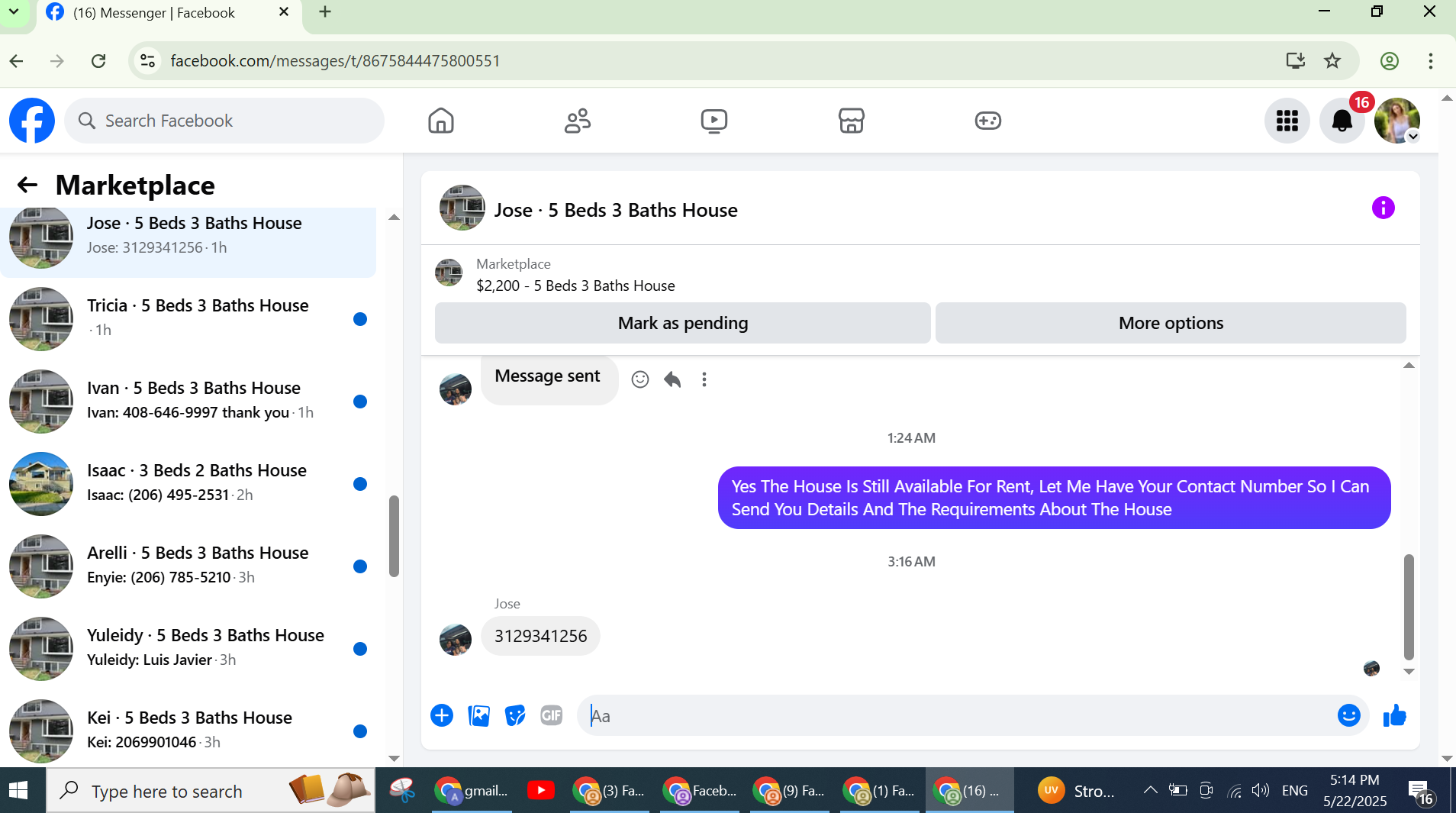This screenshot has width=1456, height=813.
Task: Open Kei 5 Beds 3 Baths House conversation
Action: coord(188,731)
